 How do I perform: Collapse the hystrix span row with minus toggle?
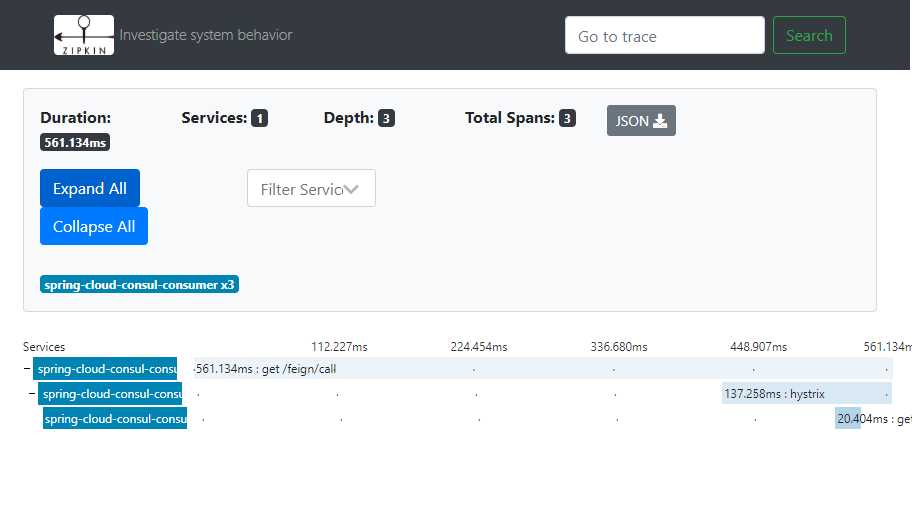pyautogui.click(x=32, y=394)
